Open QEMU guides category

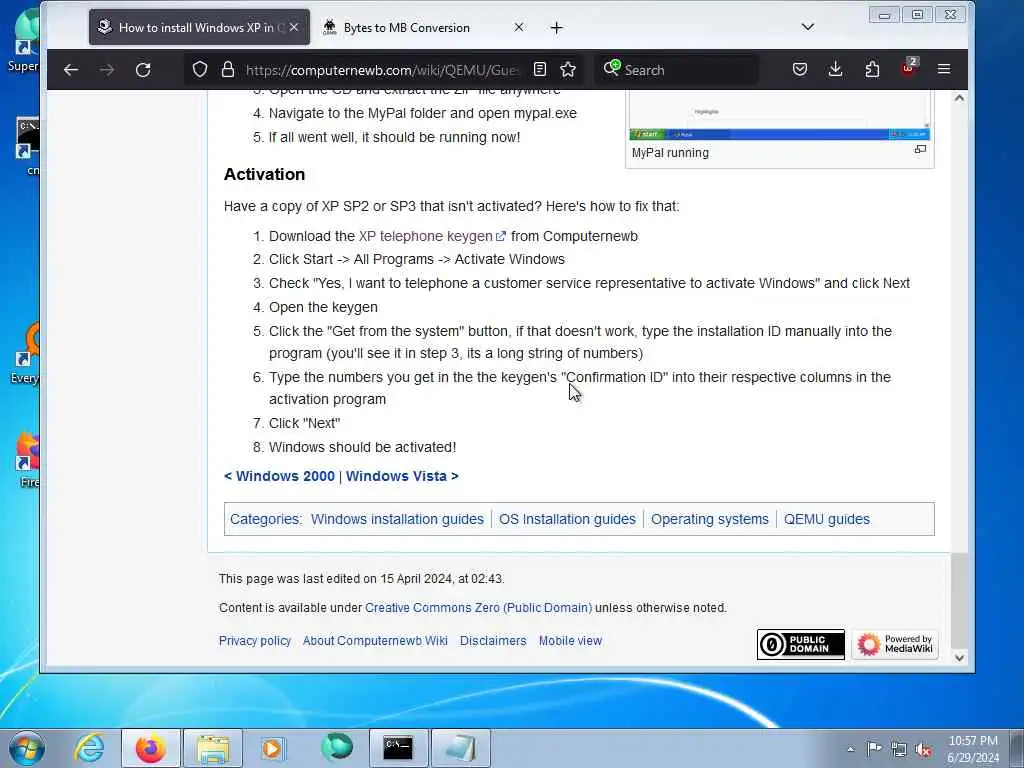coord(827,519)
